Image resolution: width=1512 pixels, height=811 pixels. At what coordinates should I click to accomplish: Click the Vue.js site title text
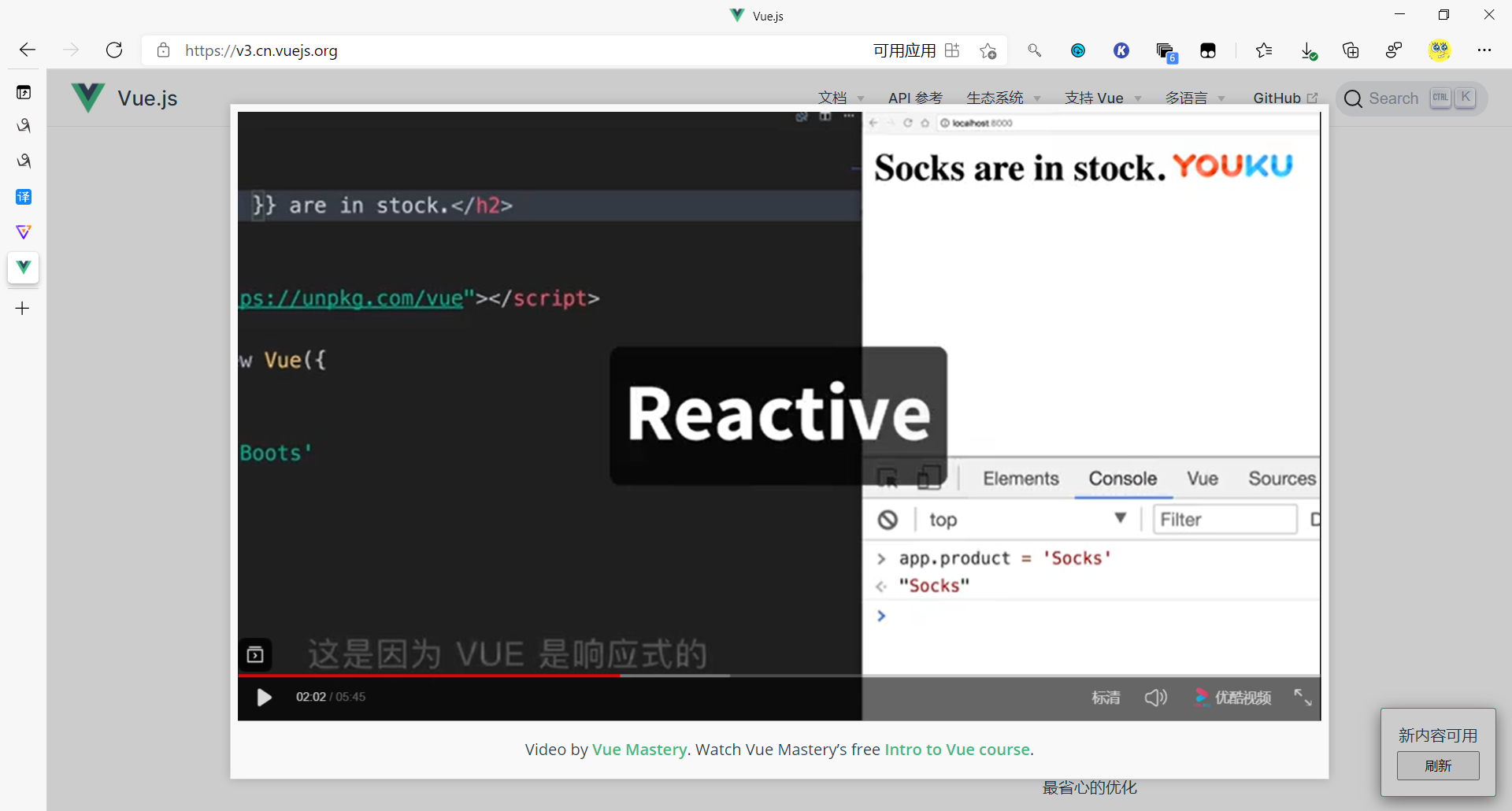147,98
